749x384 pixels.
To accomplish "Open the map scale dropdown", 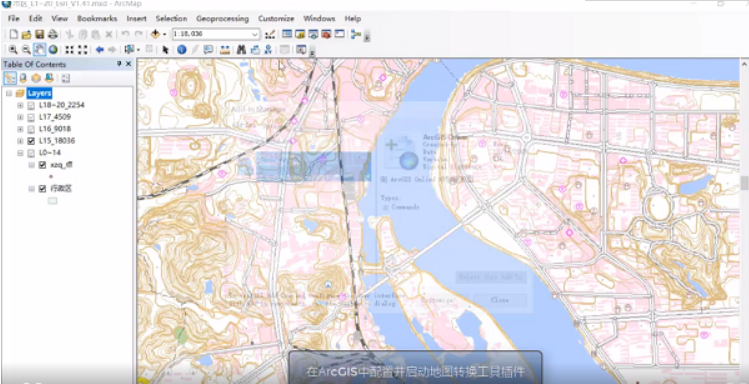I will pyautogui.click(x=255, y=34).
